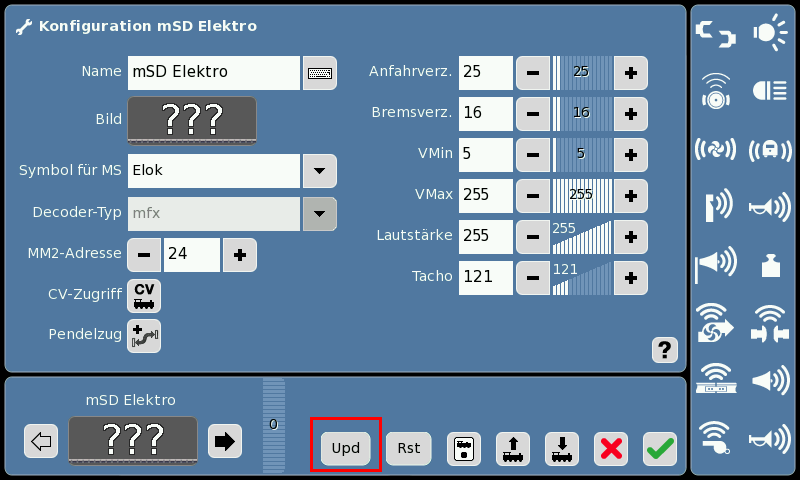
Task: Open the on-screen keyboard for Name
Action: pyautogui.click(x=320, y=73)
